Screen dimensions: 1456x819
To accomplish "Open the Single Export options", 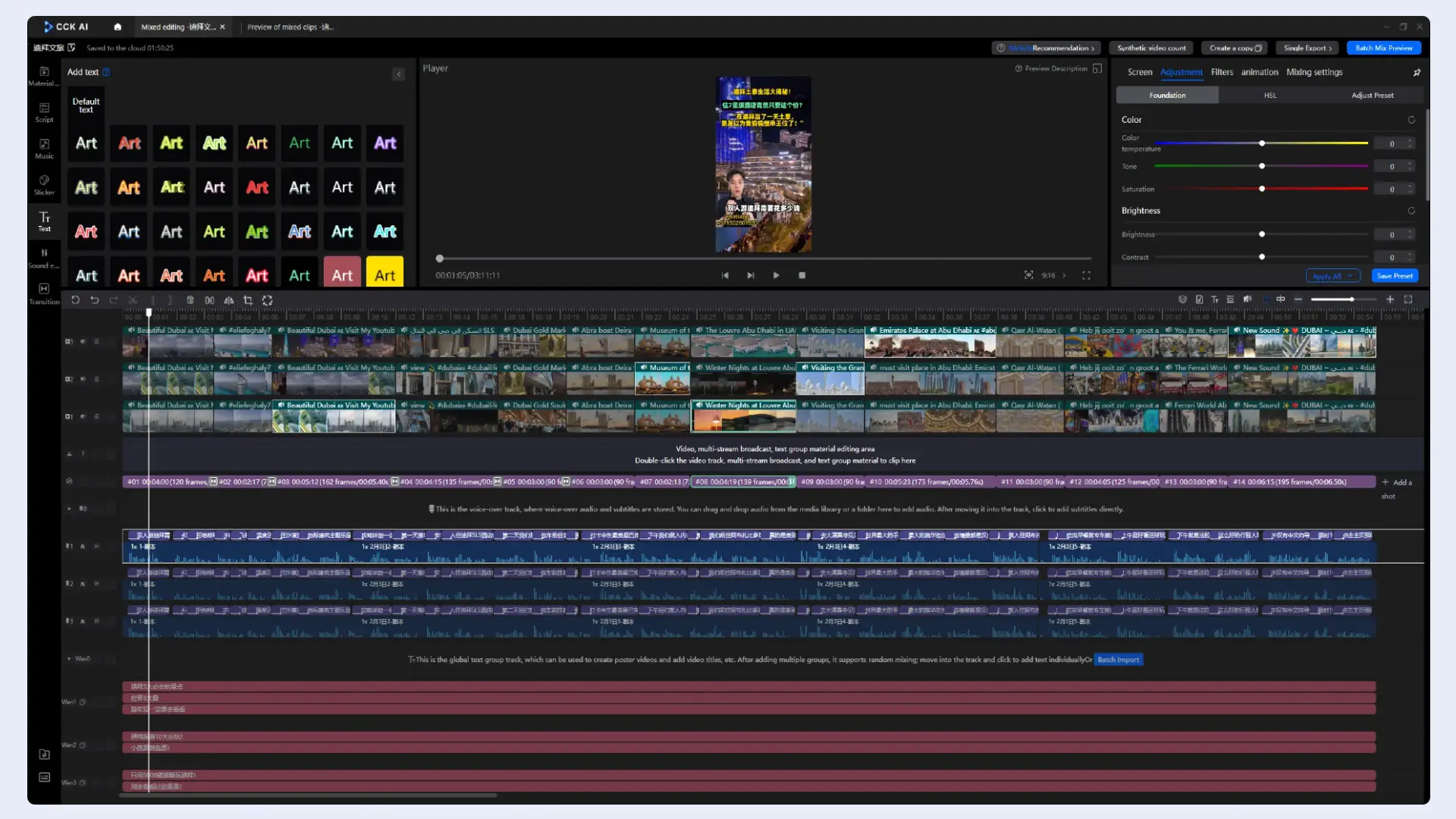I will pos(1307,48).
